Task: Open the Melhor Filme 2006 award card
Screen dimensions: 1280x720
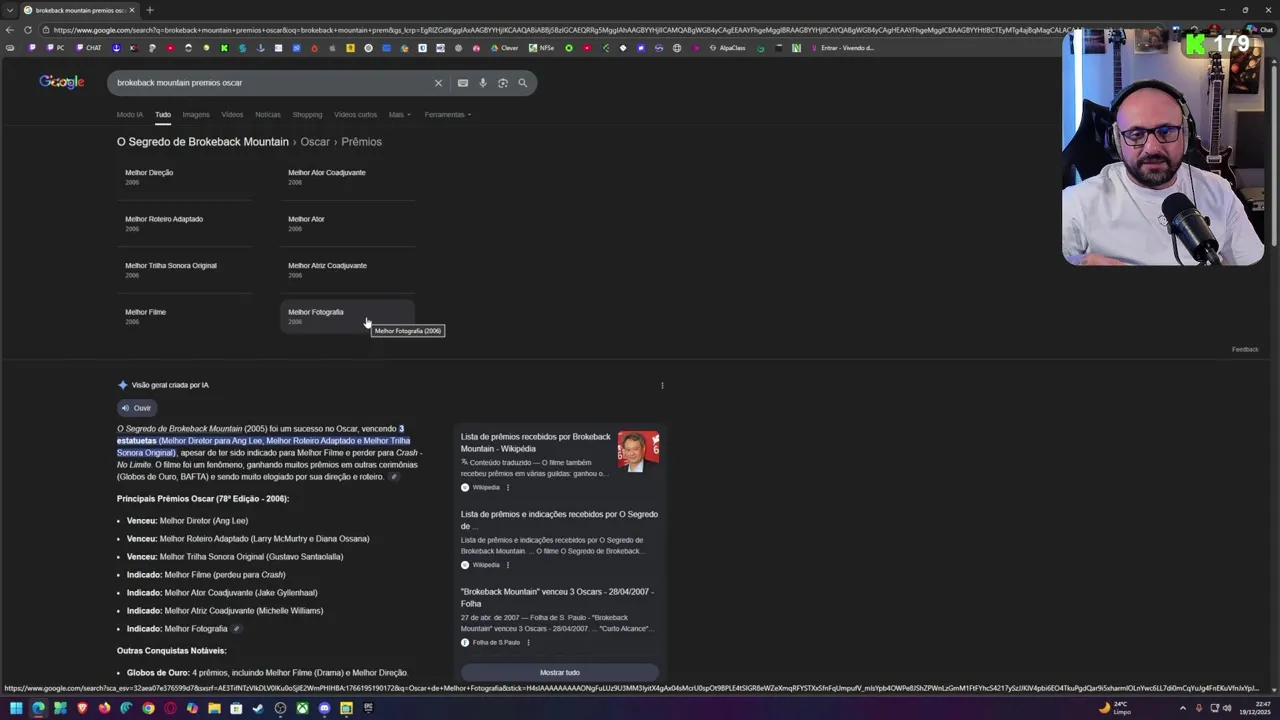Action: (x=184, y=316)
